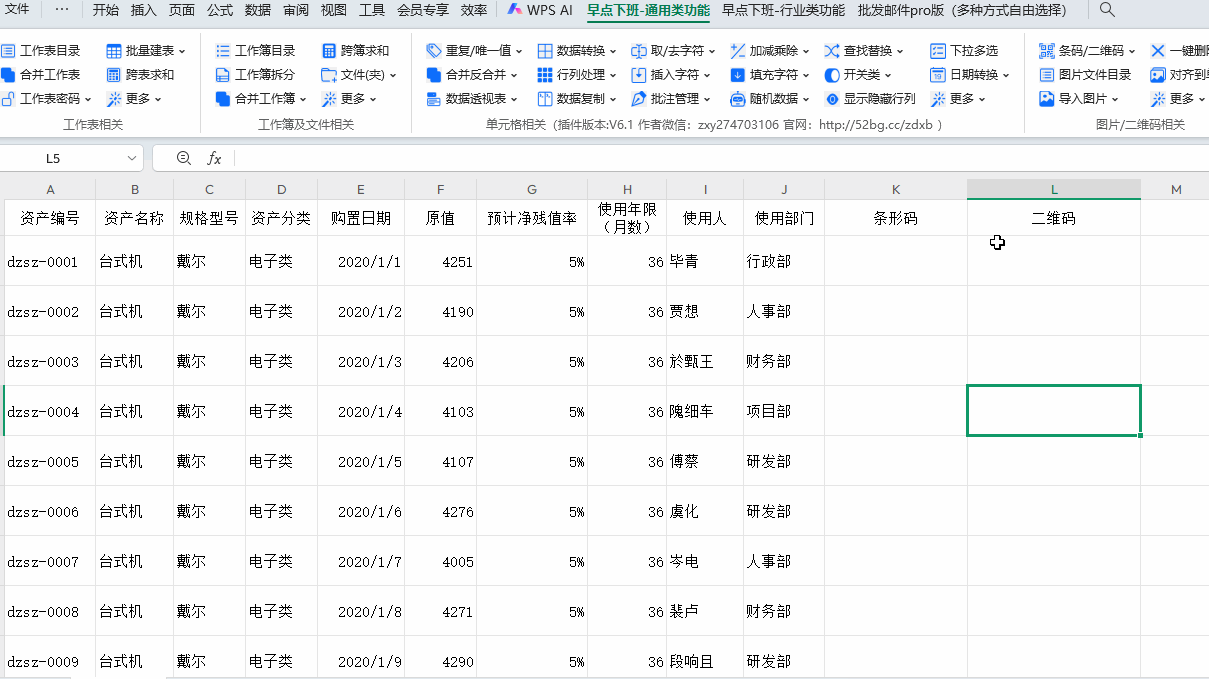Click the 图片文件目录 icon

click(1047, 75)
